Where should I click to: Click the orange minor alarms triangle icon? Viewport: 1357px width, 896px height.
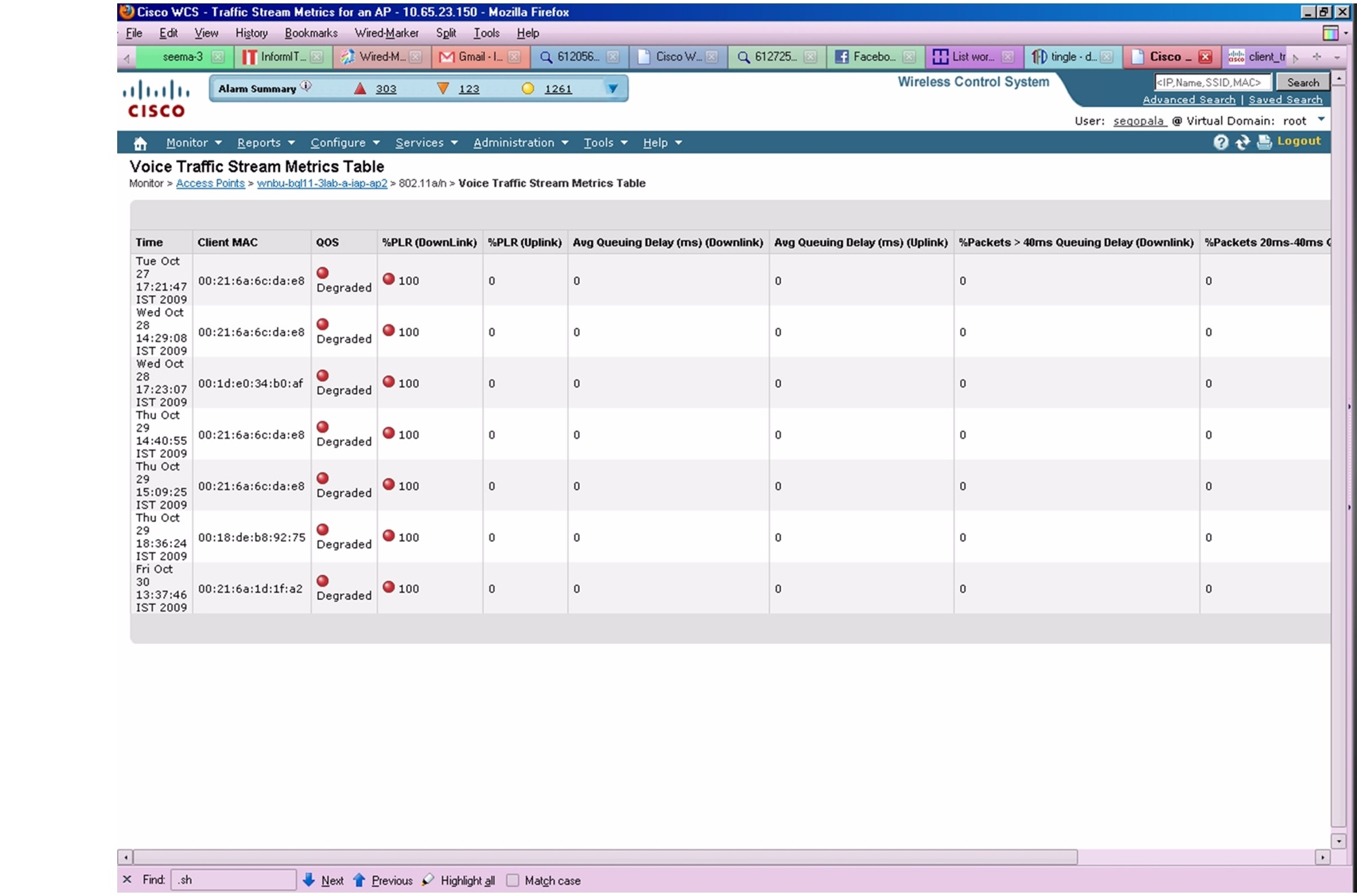click(444, 88)
